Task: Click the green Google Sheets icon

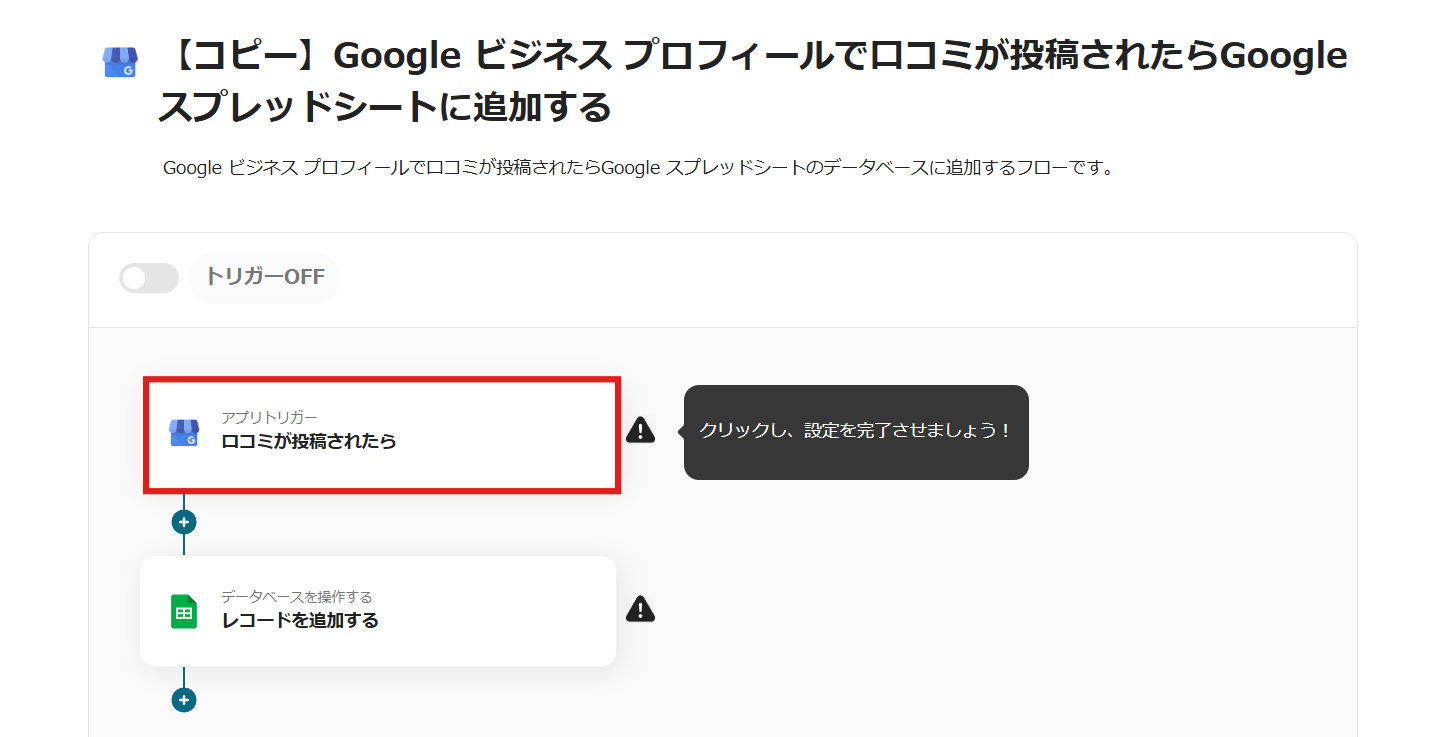Action: coord(184,611)
